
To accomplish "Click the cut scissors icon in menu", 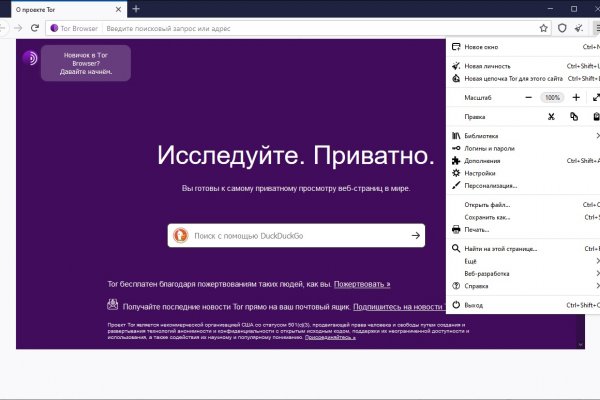I will (550, 117).
